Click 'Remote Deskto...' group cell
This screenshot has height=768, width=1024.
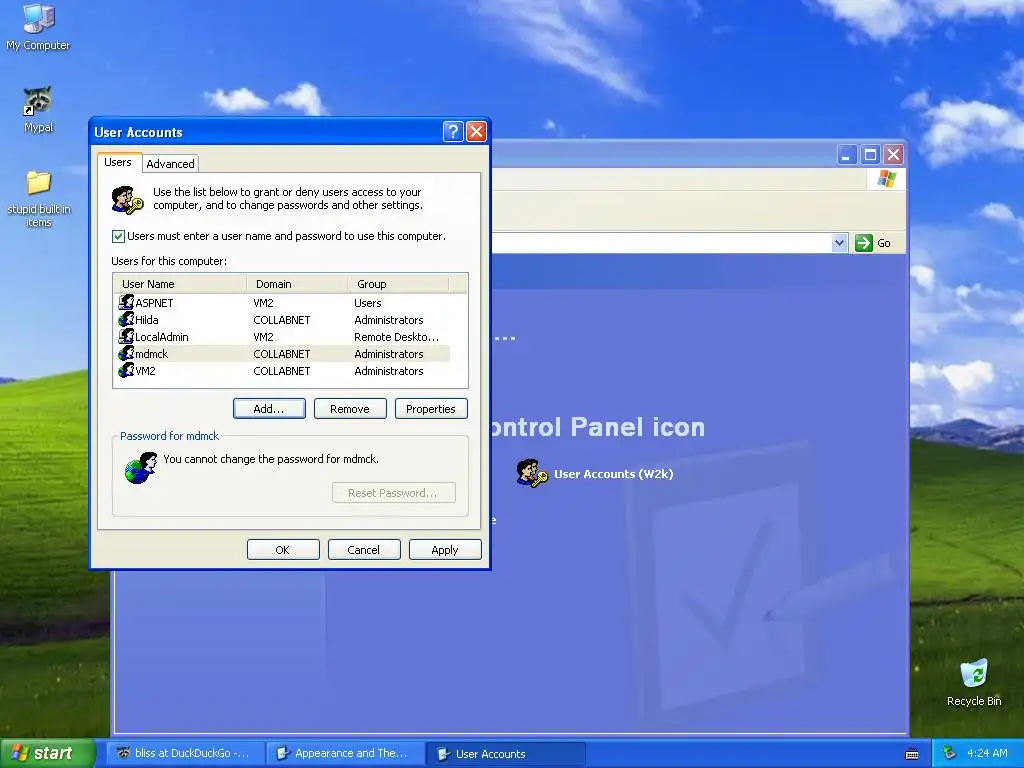(x=396, y=337)
